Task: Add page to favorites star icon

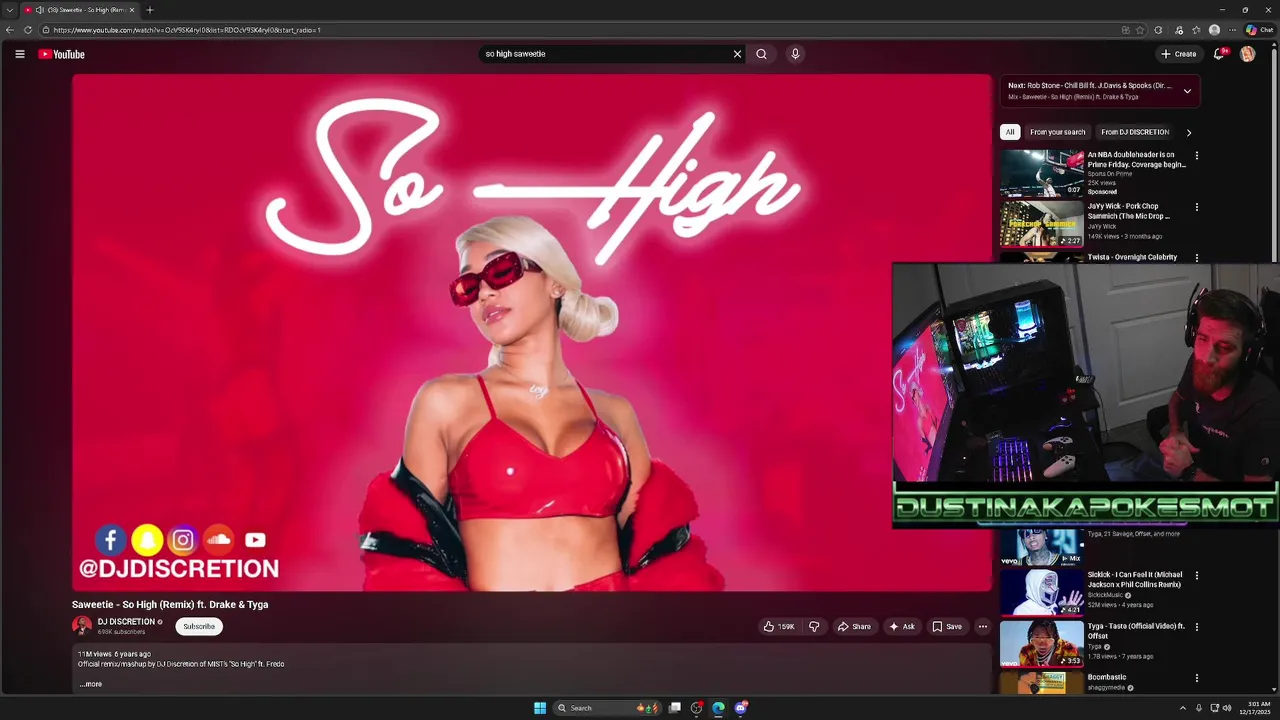Action: [1140, 30]
